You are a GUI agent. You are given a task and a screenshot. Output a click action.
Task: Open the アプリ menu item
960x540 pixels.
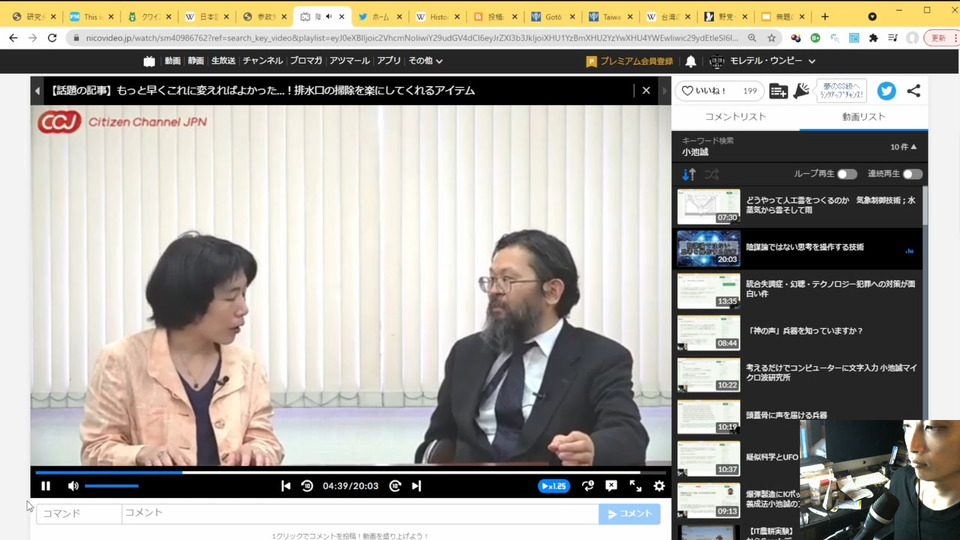click(x=389, y=61)
